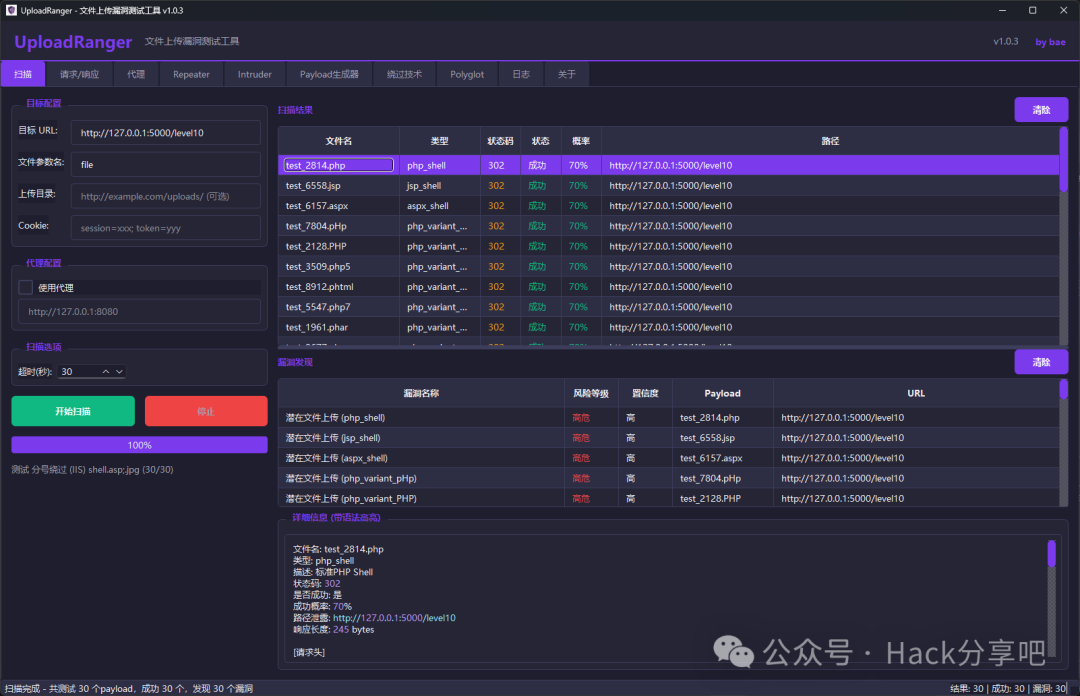The width and height of the screenshot is (1080, 696).
Task: Click the 文件参数名 input field
Action: pyautogui.click(x=166, y=165)
